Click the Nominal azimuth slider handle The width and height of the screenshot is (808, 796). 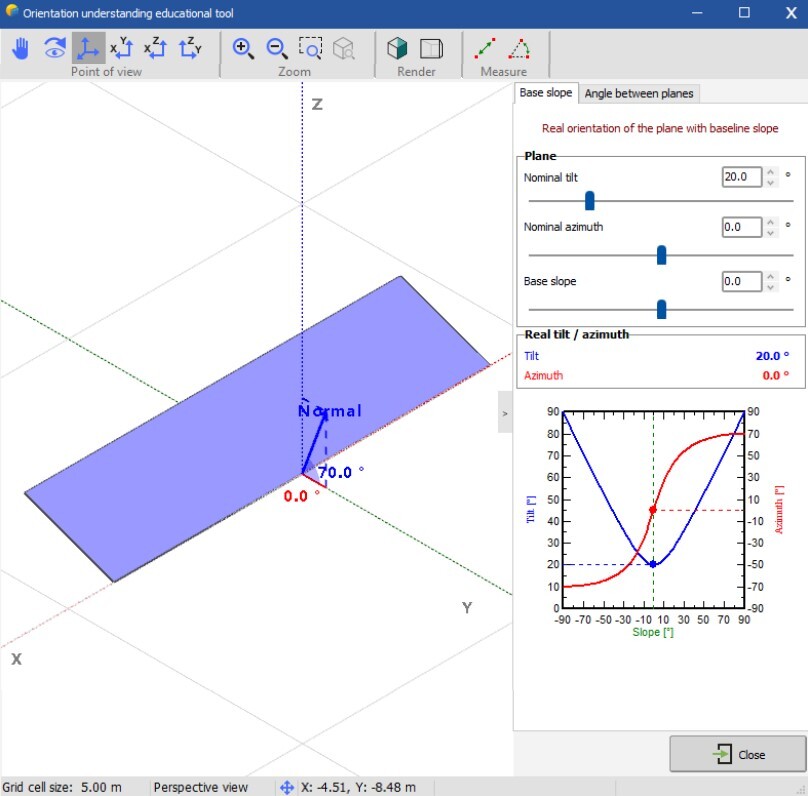click(661, 255)
